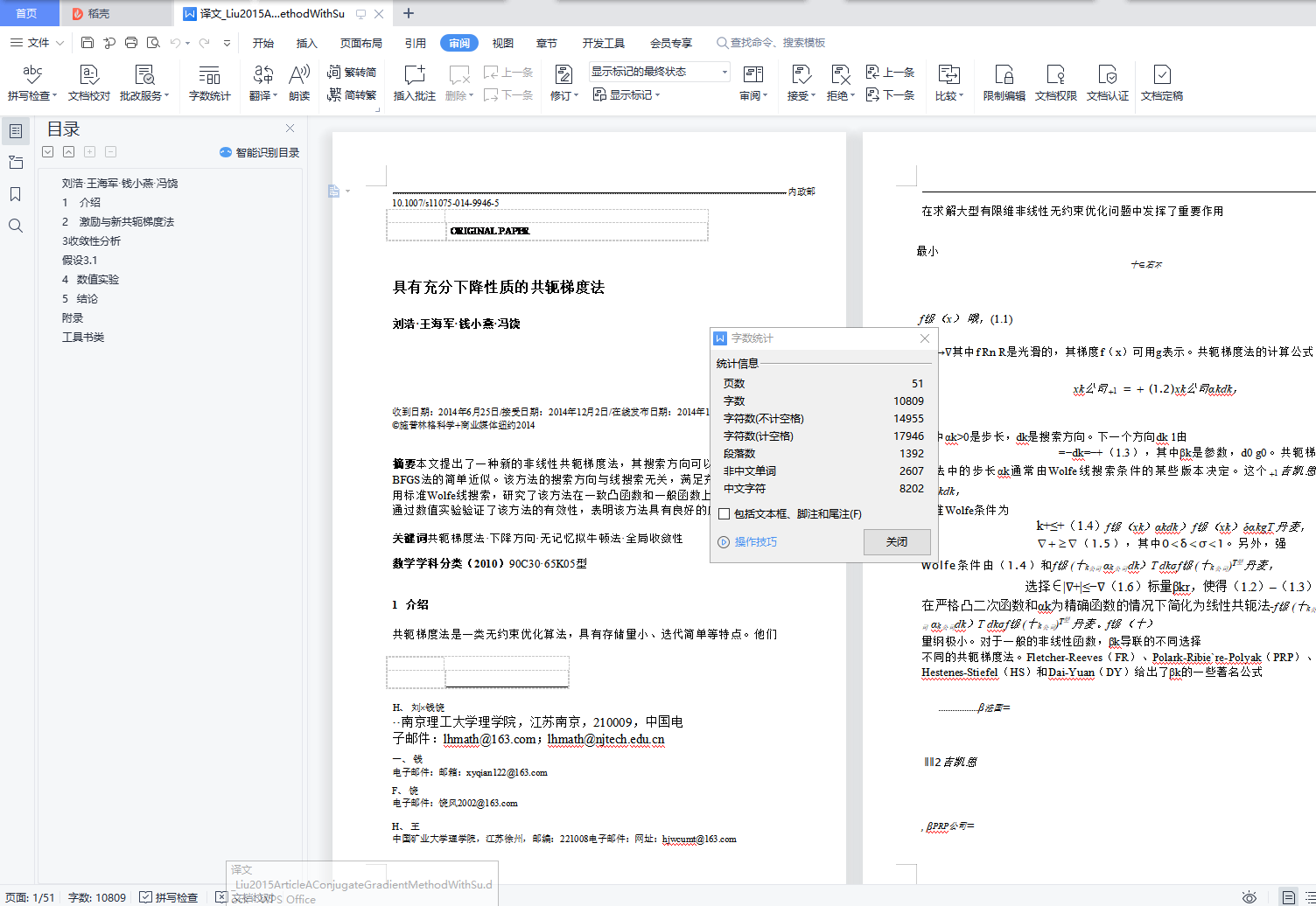The image size is (1316, 906).
Task: Open a new tab with the plus button
Action: [x=409, y=13]
